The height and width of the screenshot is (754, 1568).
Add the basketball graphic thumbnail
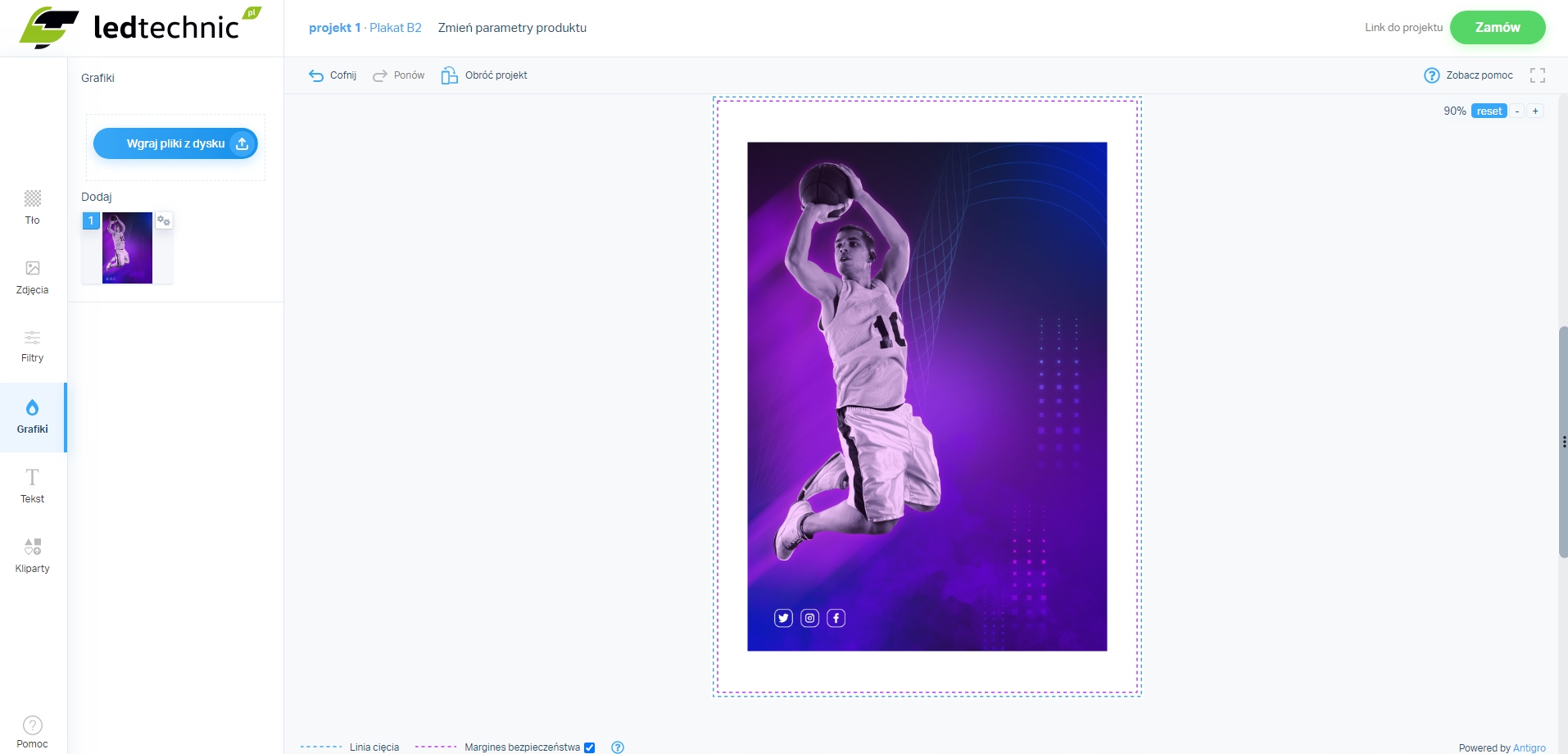click(127, 248)
